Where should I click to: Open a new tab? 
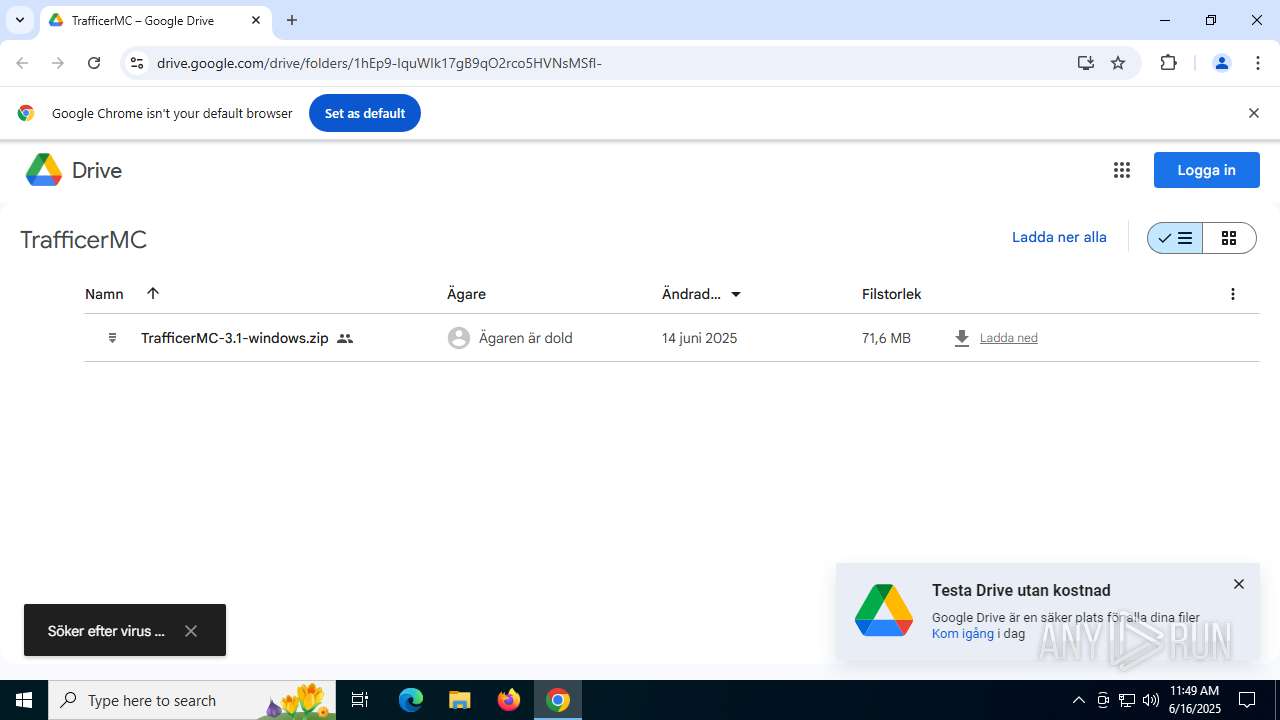coord(292,20)
